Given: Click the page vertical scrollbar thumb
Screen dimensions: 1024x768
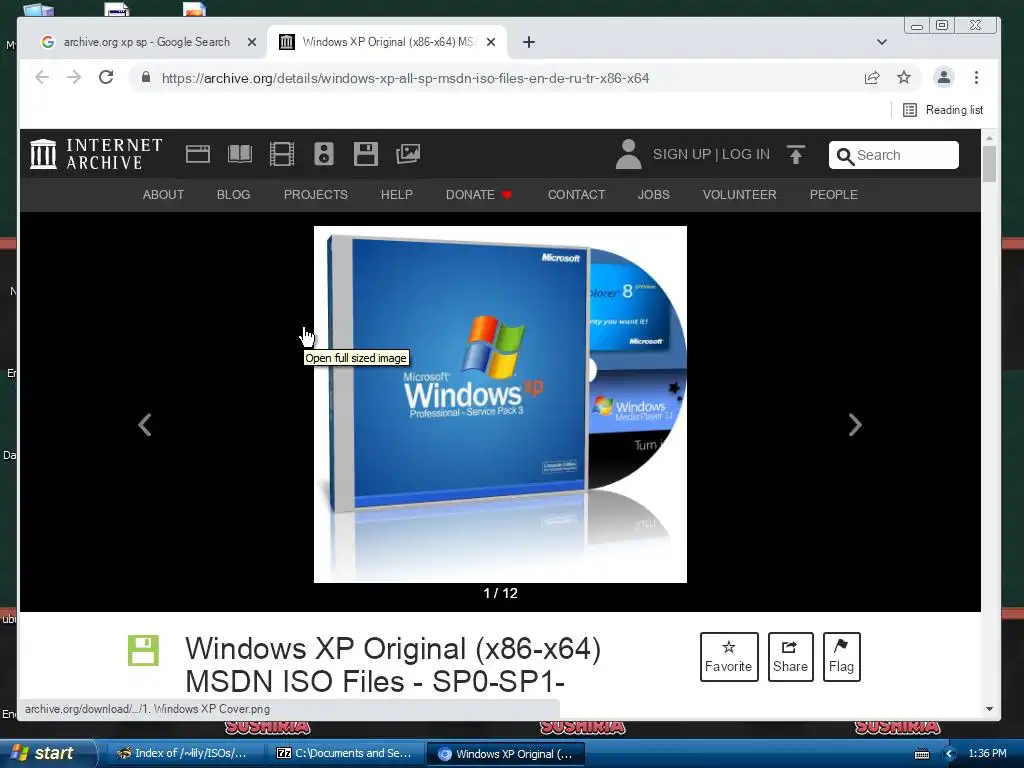Looking at the screenshot, I should [x=989, y=165].
